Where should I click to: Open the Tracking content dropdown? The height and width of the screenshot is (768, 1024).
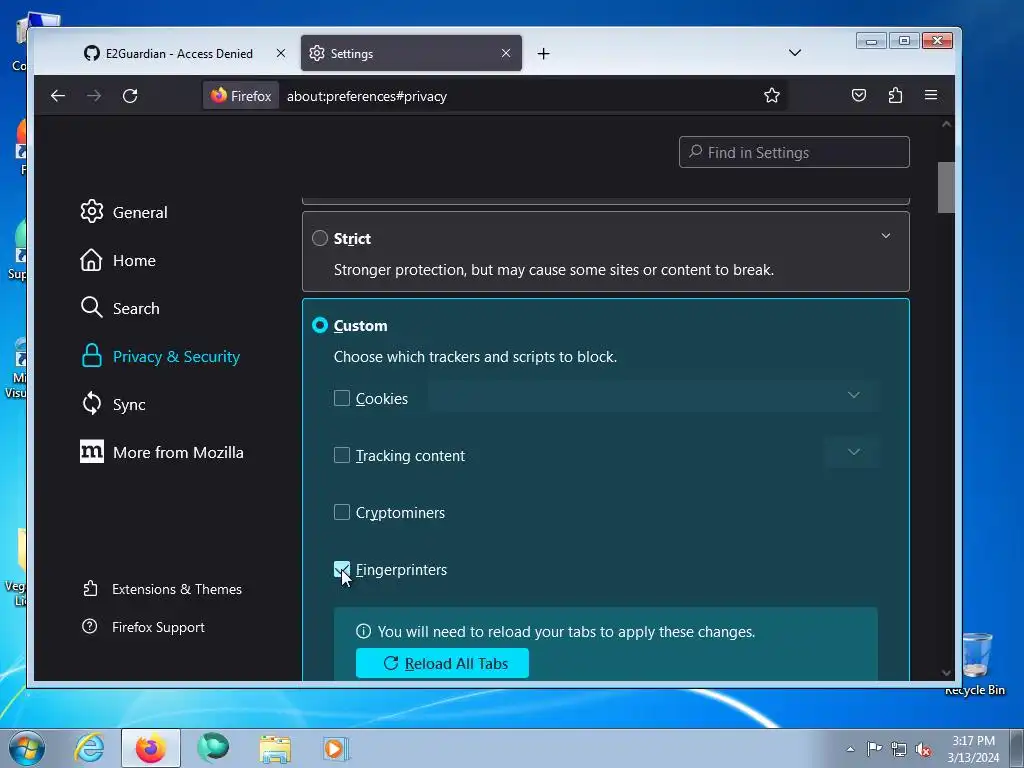[x=853, y=453]
